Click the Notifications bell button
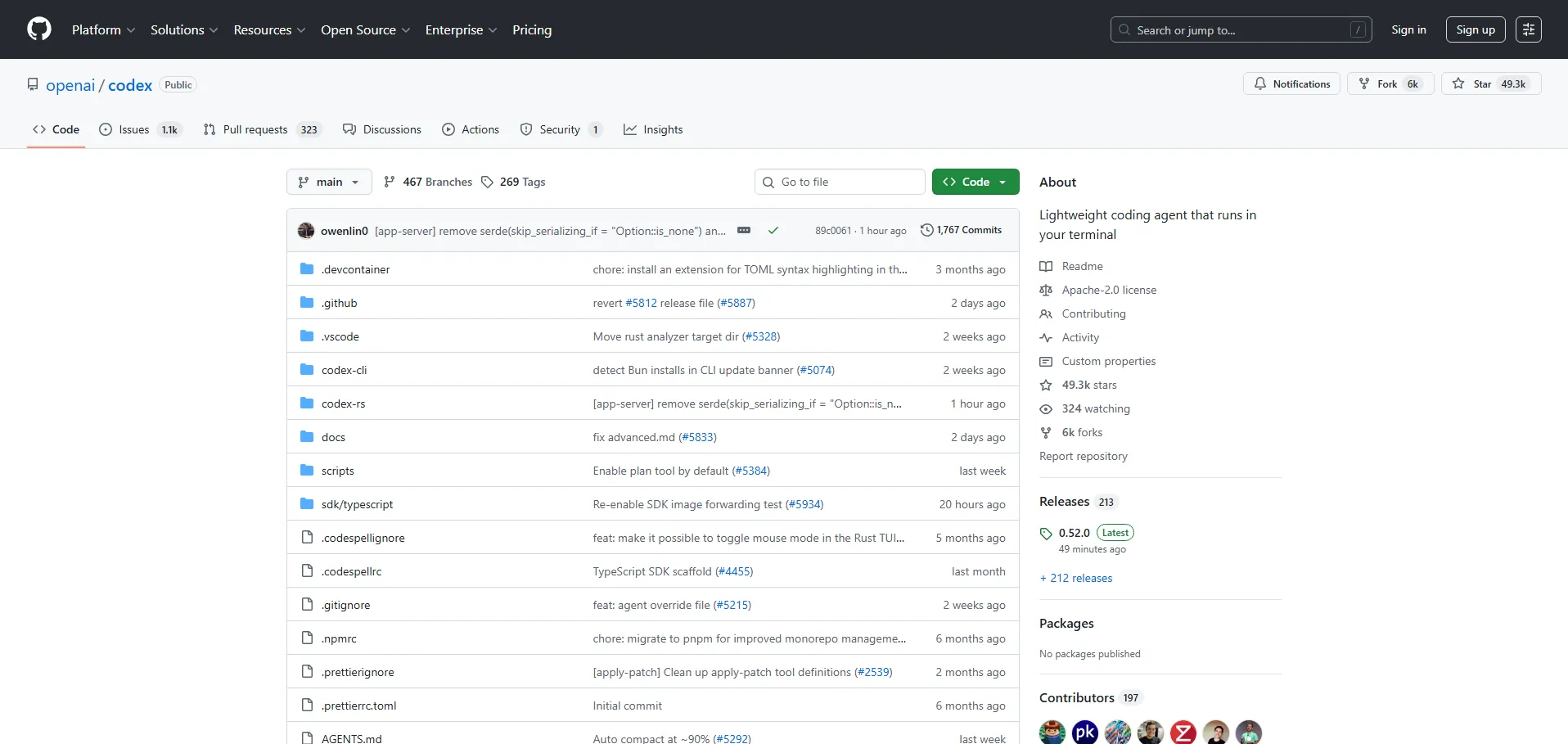 pos(1291,84)
